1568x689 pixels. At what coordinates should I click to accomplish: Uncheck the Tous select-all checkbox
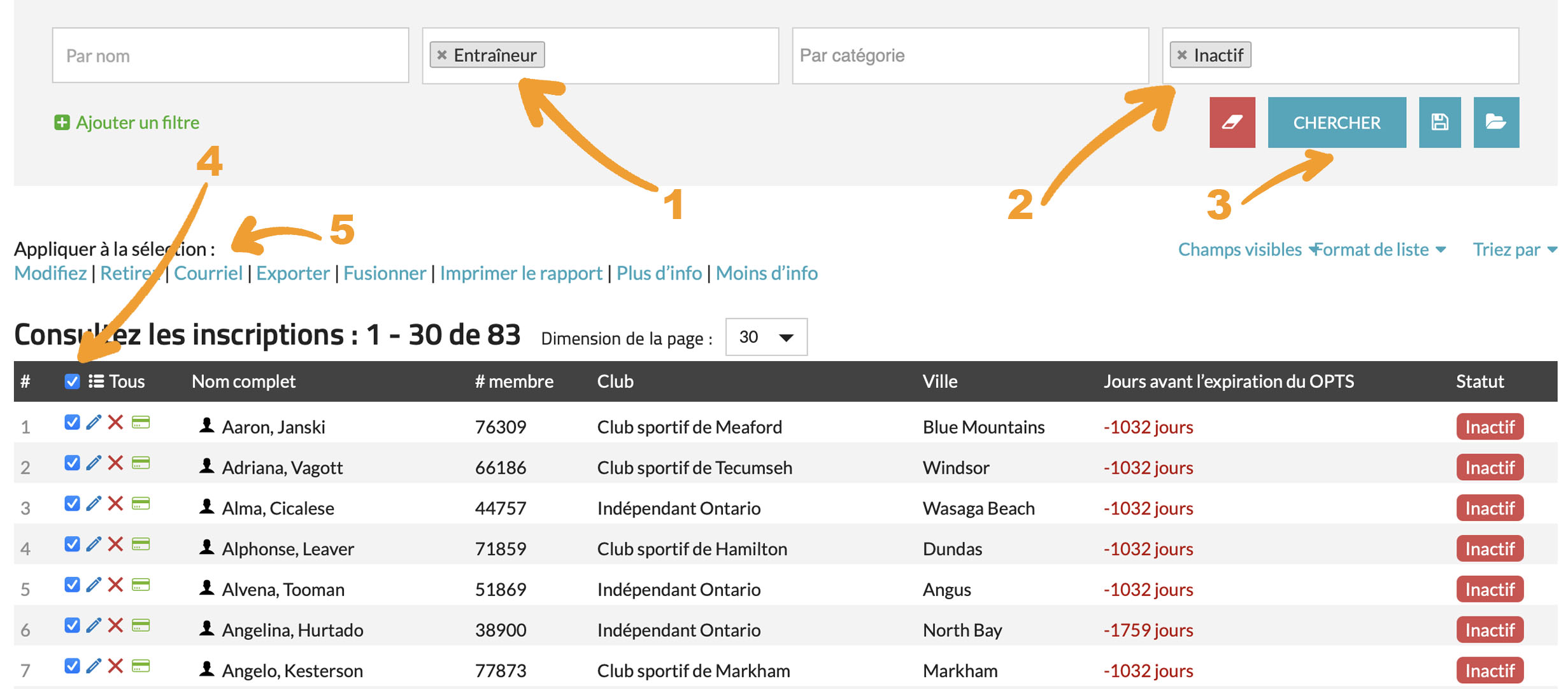click(72, 381)
